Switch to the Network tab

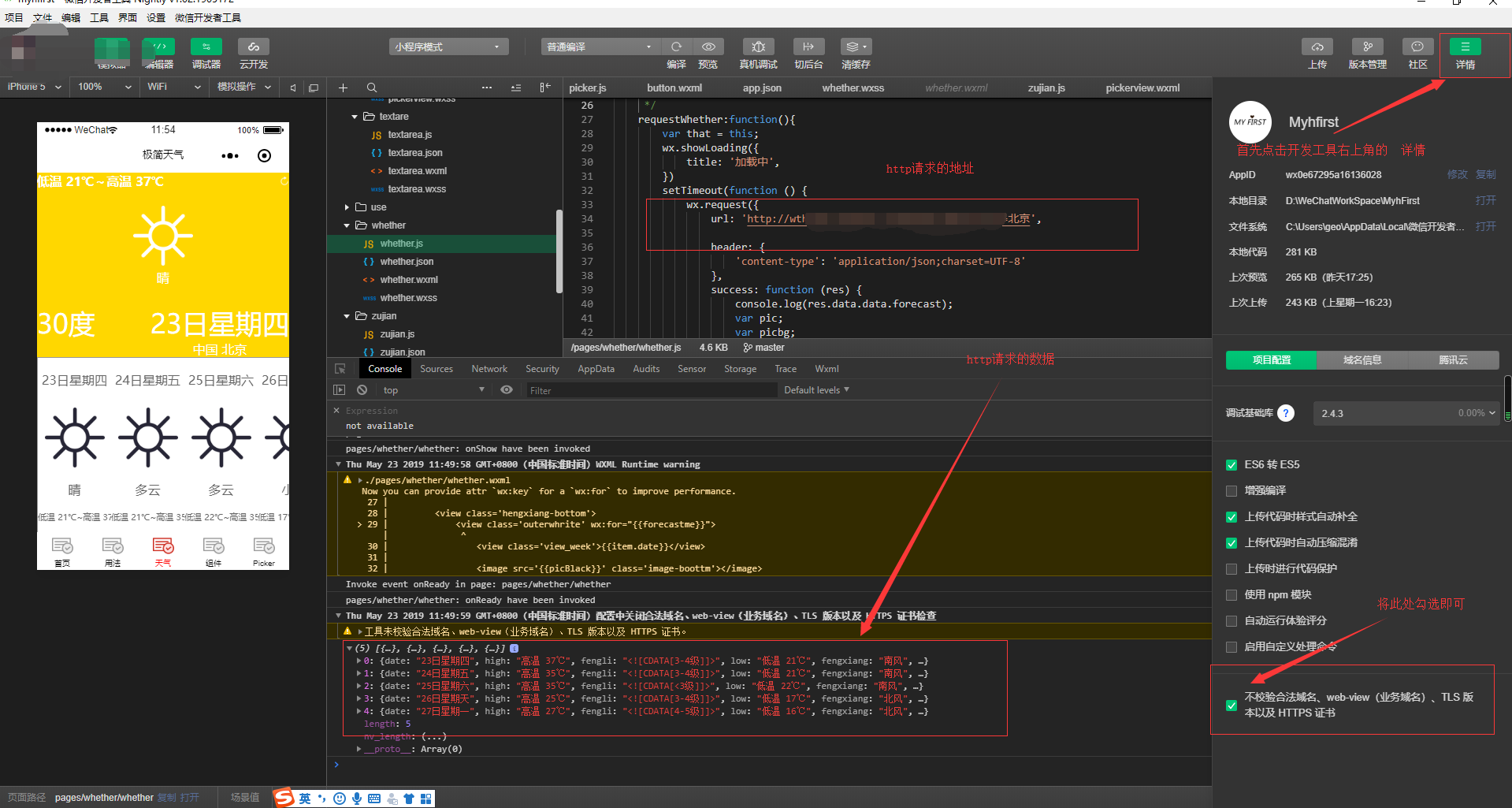(x=489, y=369)
